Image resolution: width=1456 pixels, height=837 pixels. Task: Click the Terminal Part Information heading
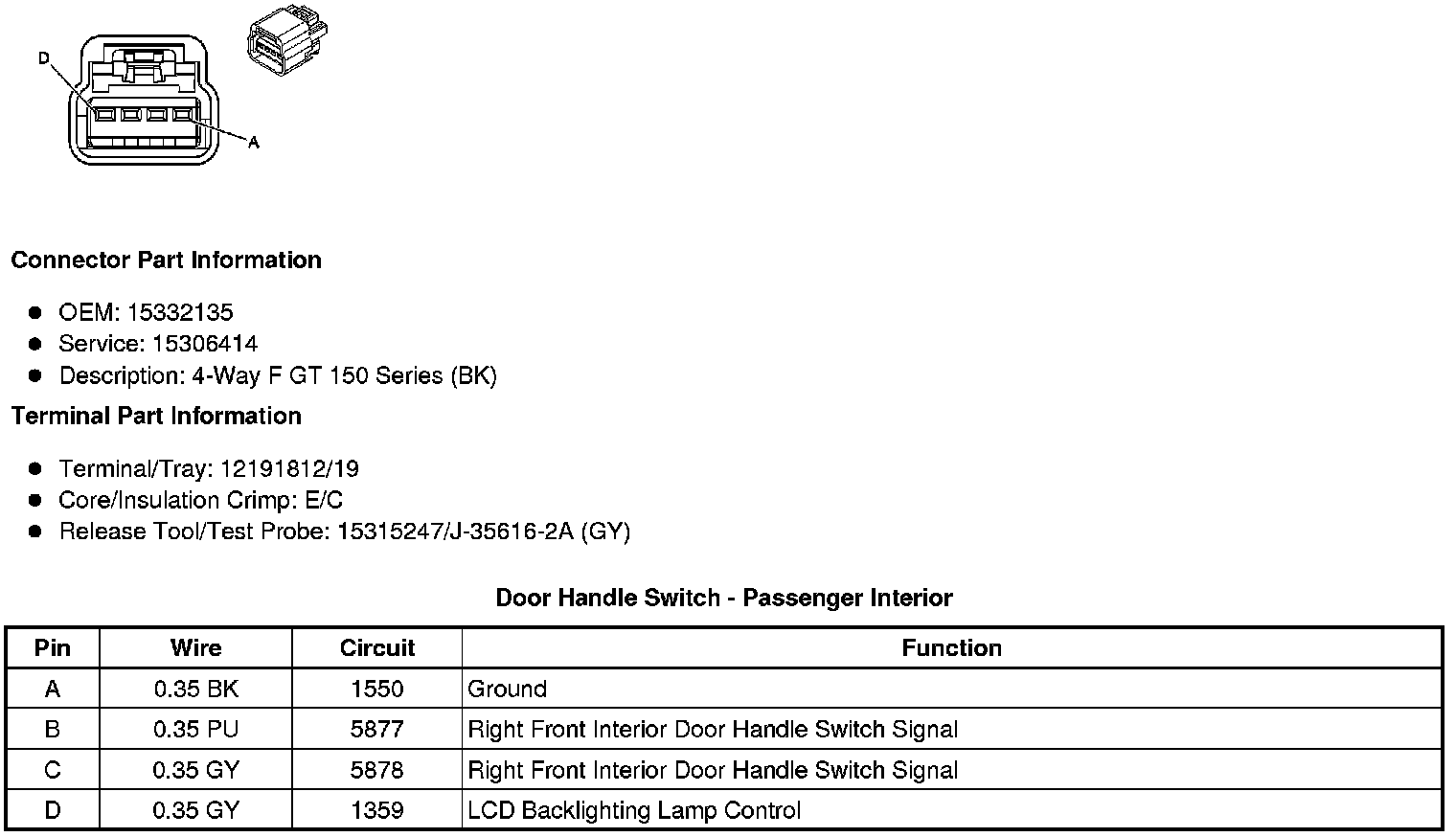click(x=156, y=416)
